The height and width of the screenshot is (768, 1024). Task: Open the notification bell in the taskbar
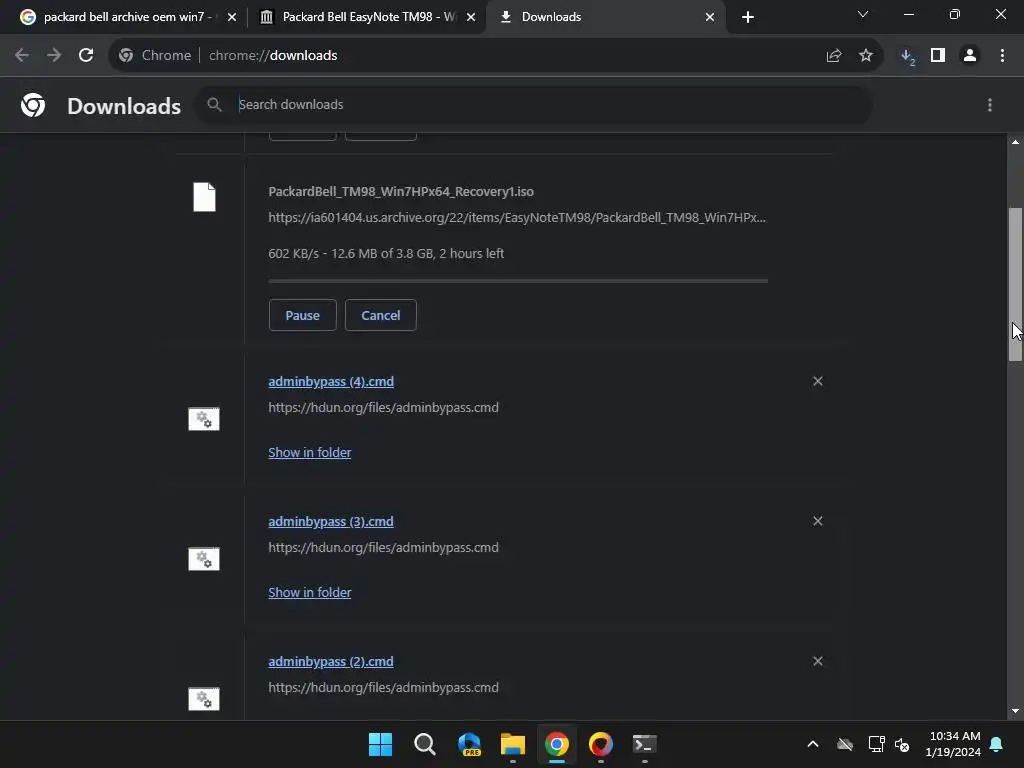997,744
